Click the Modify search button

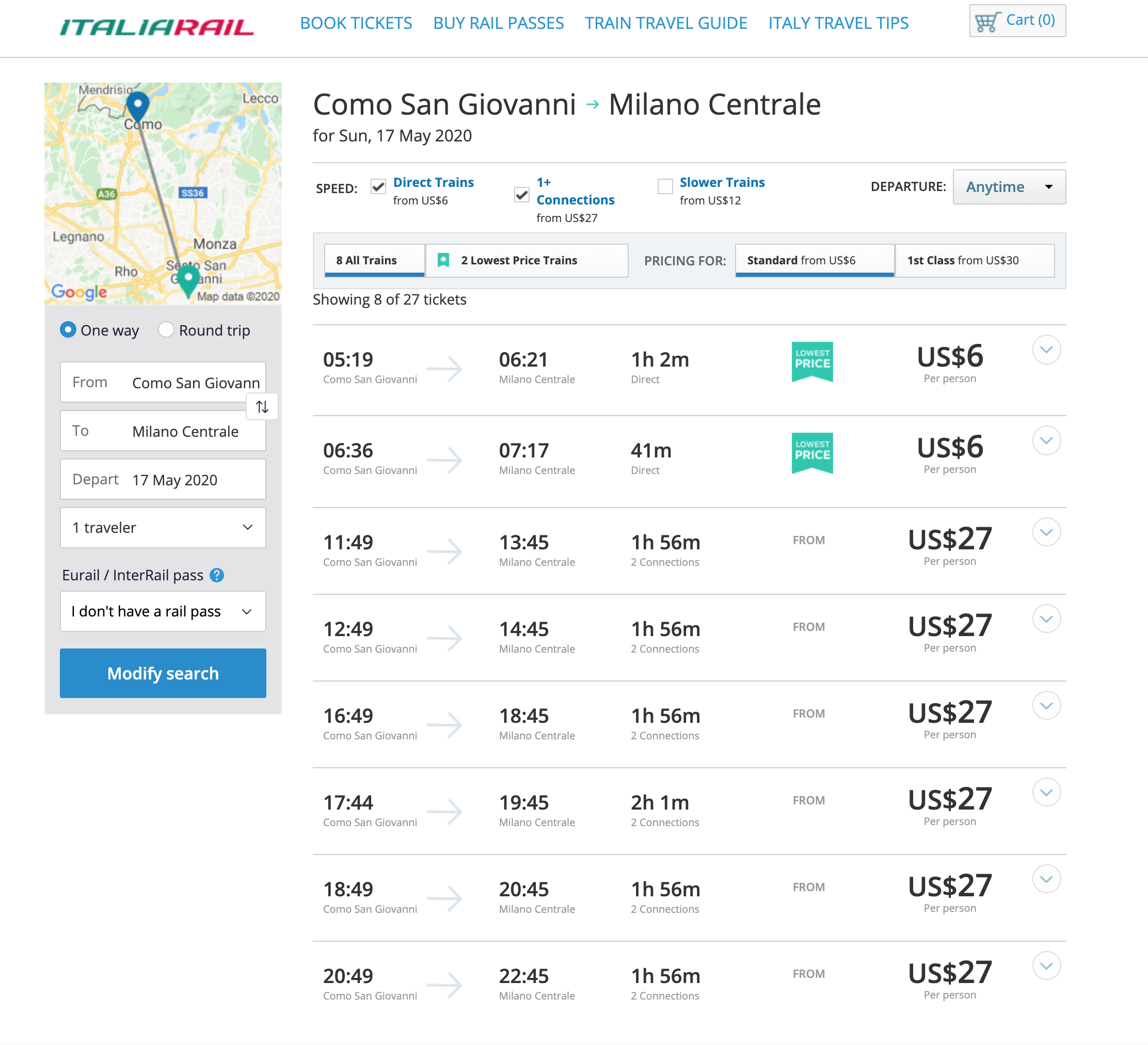coord(163,673)
